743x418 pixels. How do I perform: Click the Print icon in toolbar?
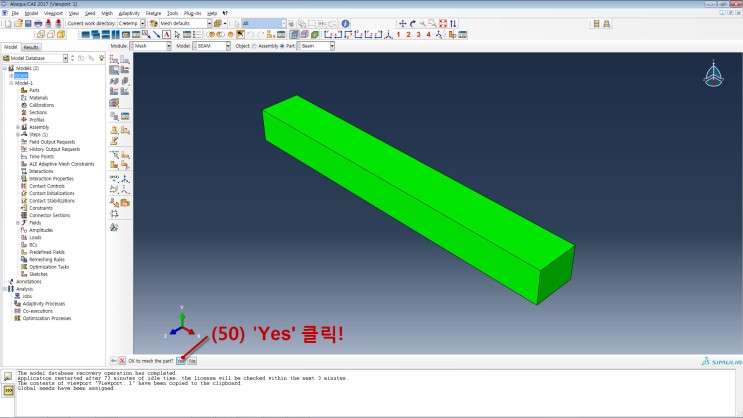coord(38,23)
